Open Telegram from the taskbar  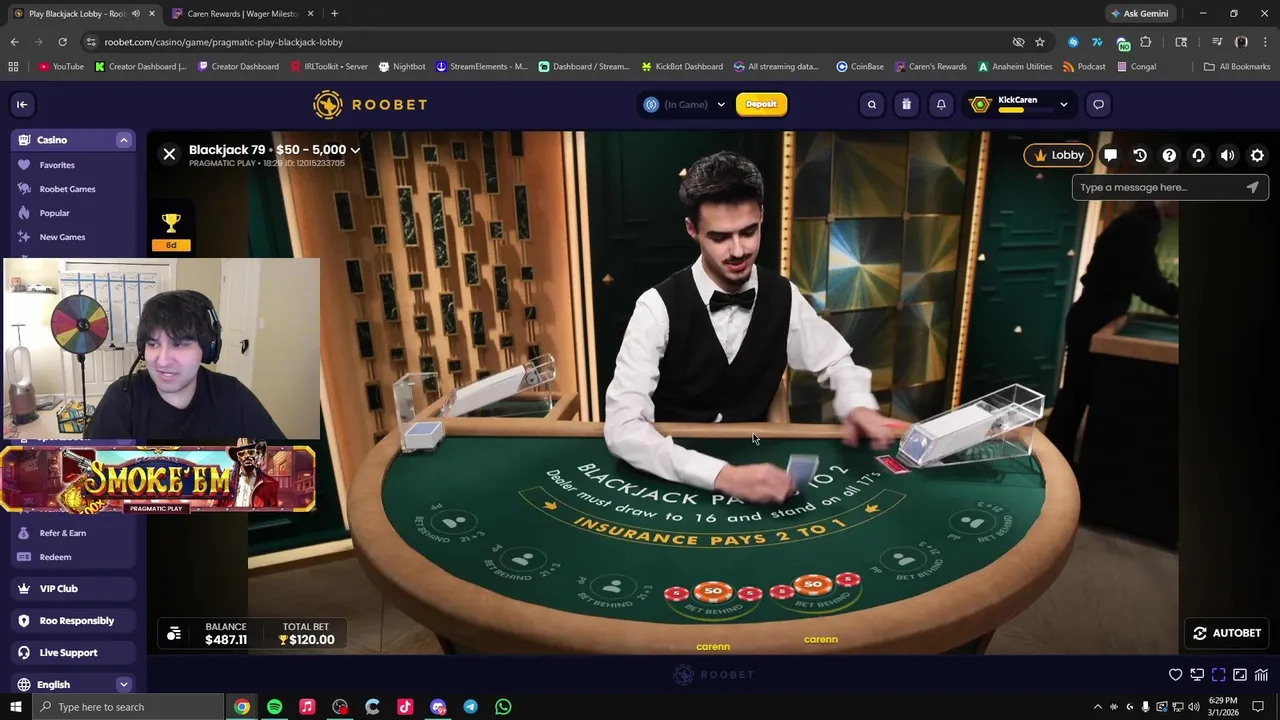coord(470,707)
